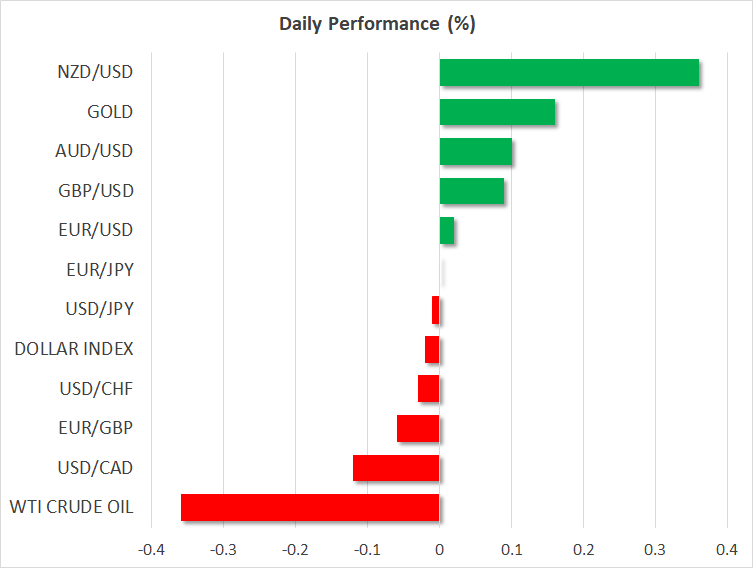Viewport: 753px width, 568px height.
Task: Click the WTI CRUDE OIL label
Action: (73, 507)
